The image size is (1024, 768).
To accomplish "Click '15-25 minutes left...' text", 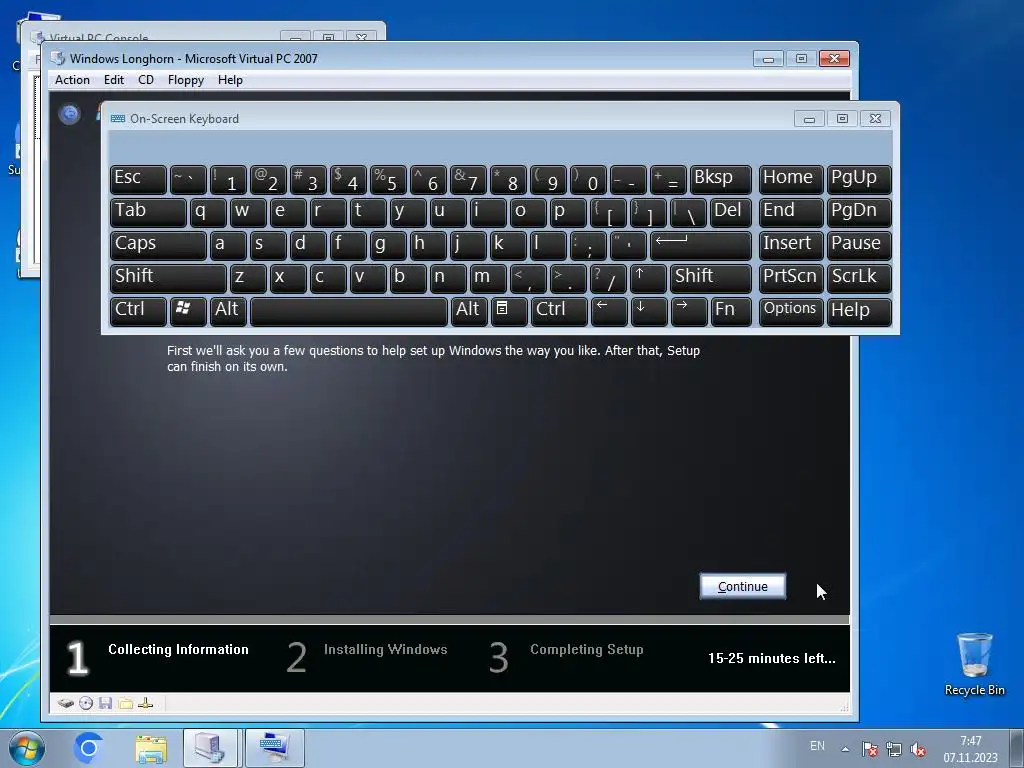I will (772, 658).
